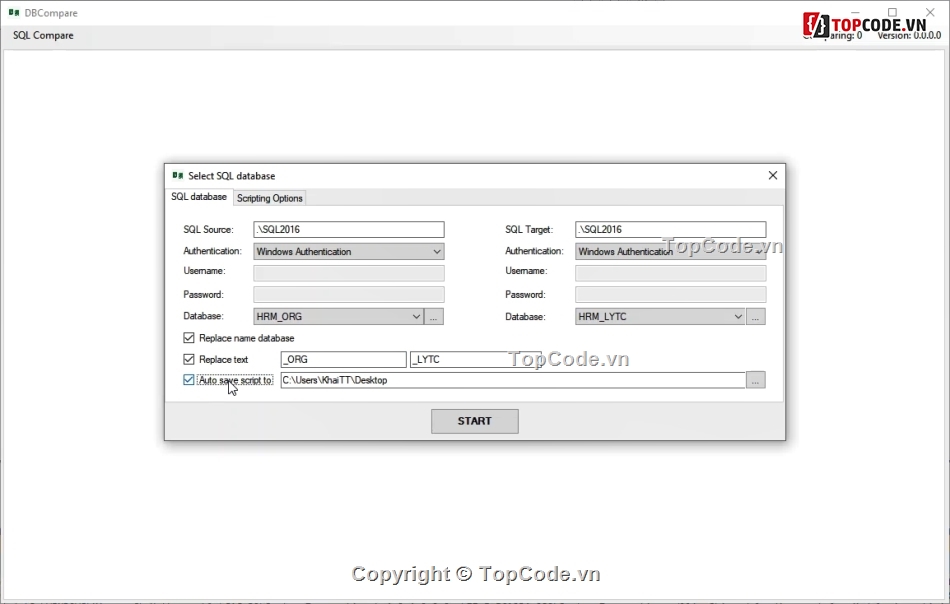Click the source Username field

pyautogui.click(x=348, y=273)
